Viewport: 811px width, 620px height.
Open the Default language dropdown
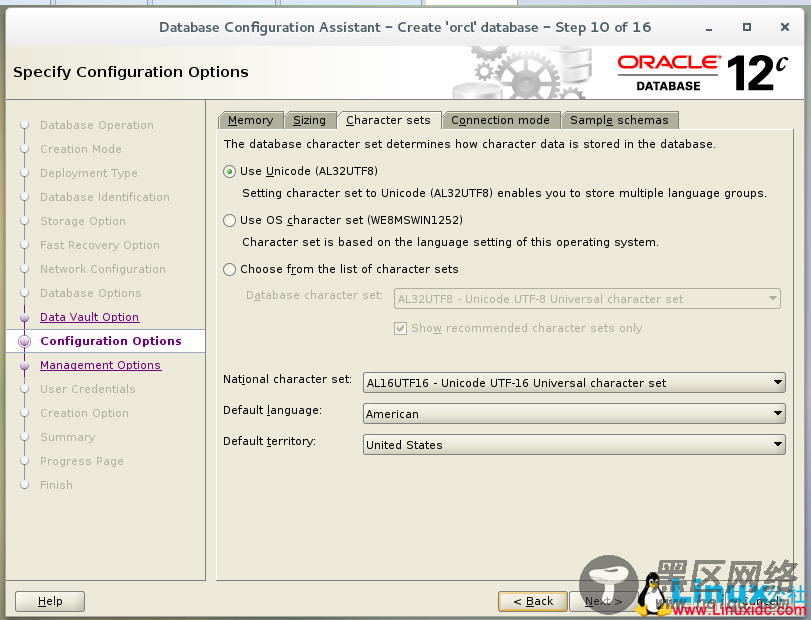click(574, 414)
